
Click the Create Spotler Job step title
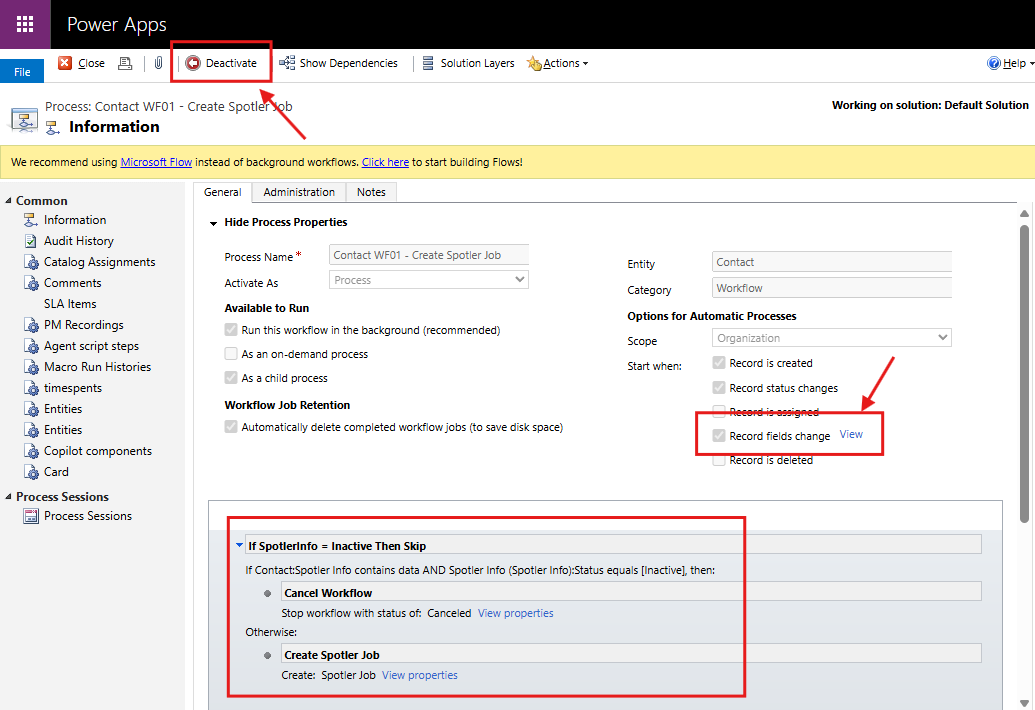click(x=332, y=655)
